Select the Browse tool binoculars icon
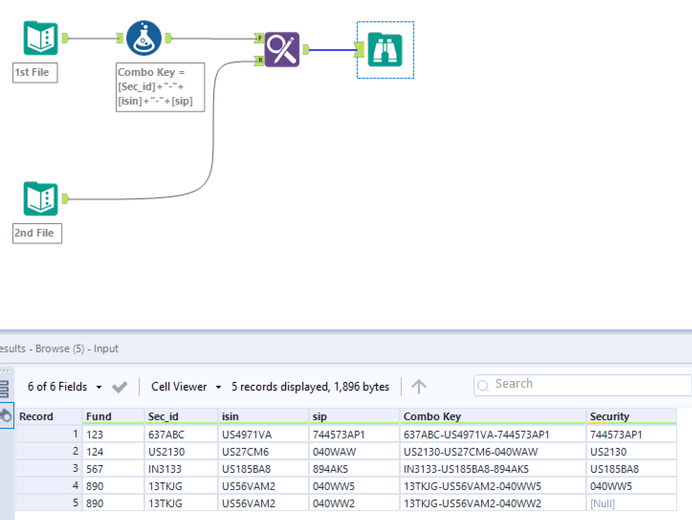This screenshot has width=692, height=520. (385, 49)
